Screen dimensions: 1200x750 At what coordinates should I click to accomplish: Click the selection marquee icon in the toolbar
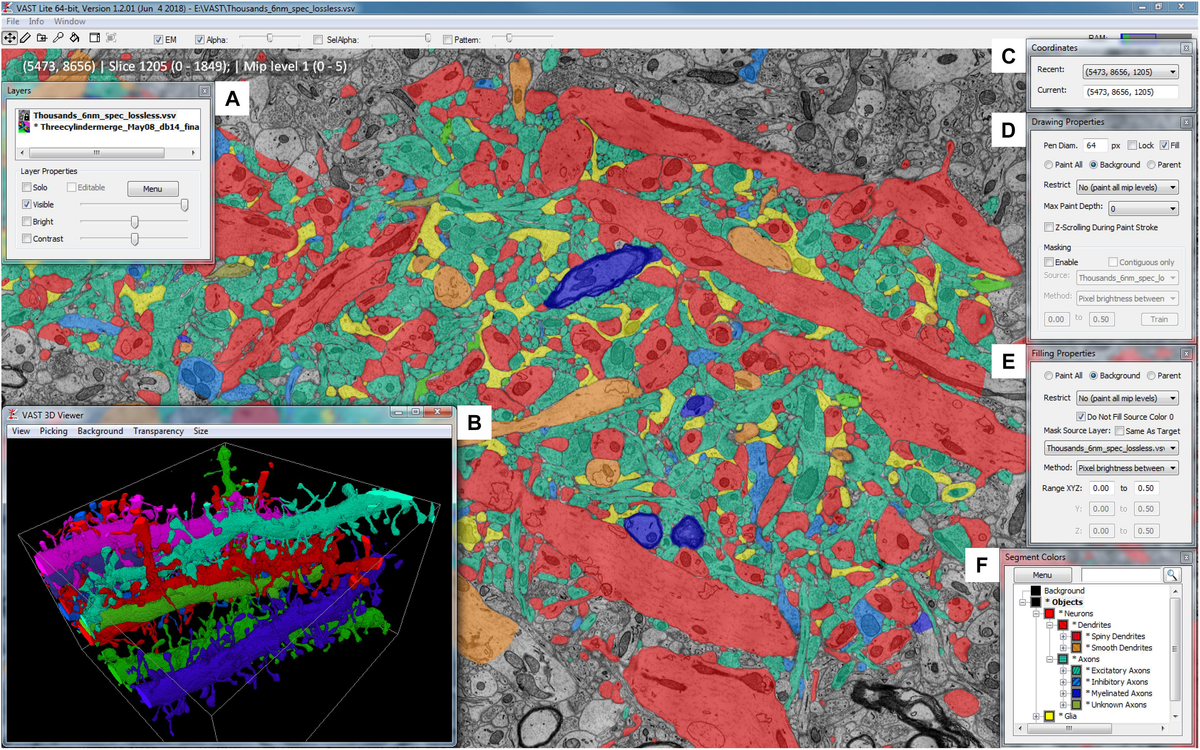click(113, 37)
